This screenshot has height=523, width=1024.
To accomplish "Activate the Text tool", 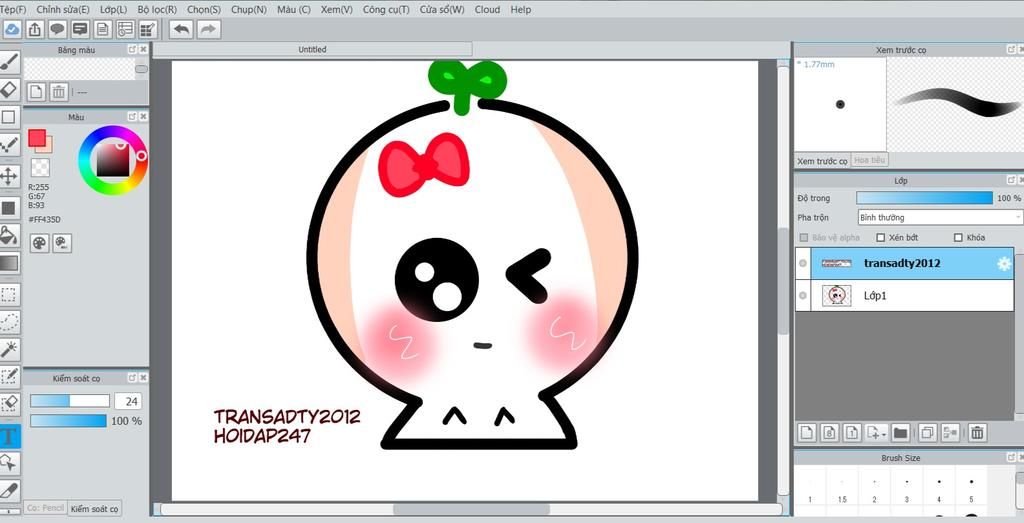I will [x=8, y=436].
